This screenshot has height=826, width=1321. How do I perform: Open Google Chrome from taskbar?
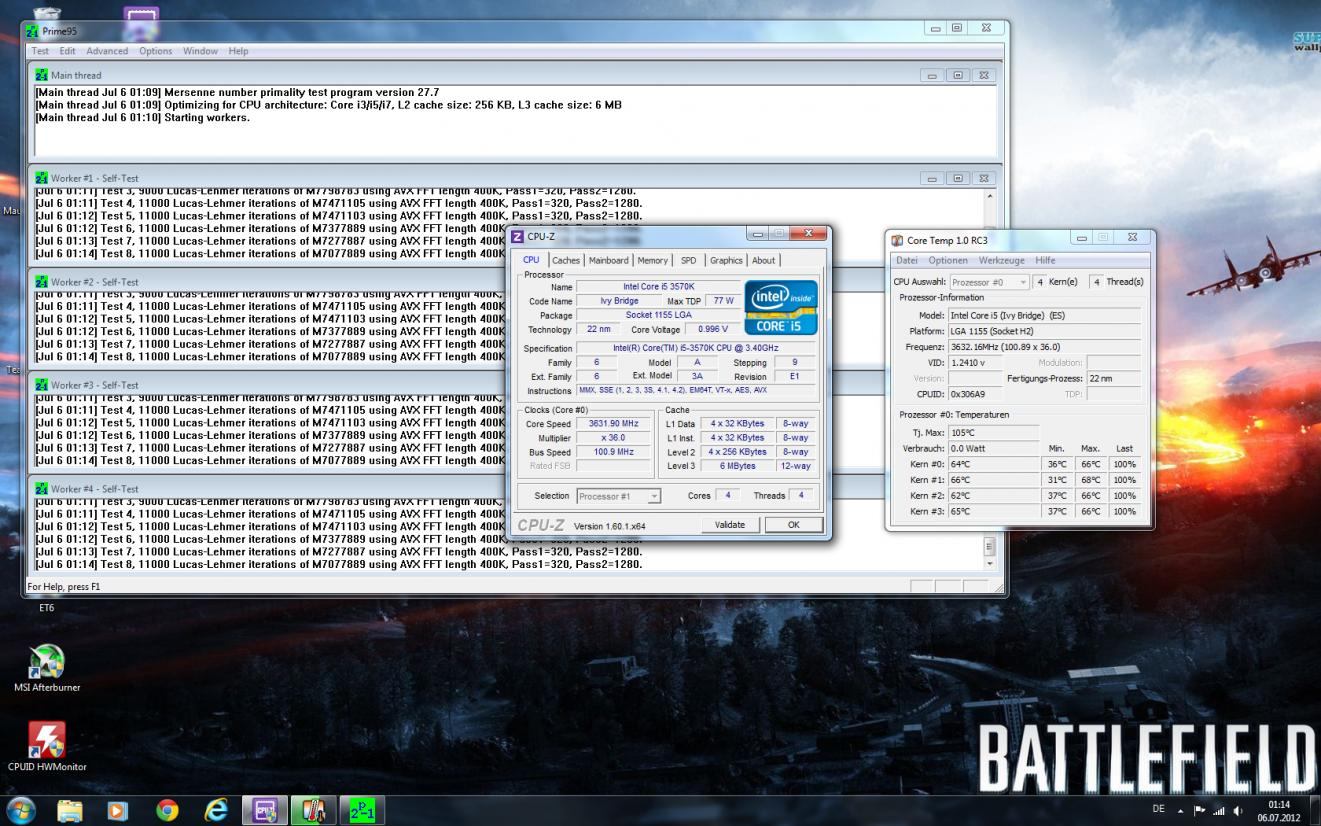pos(167,810)
